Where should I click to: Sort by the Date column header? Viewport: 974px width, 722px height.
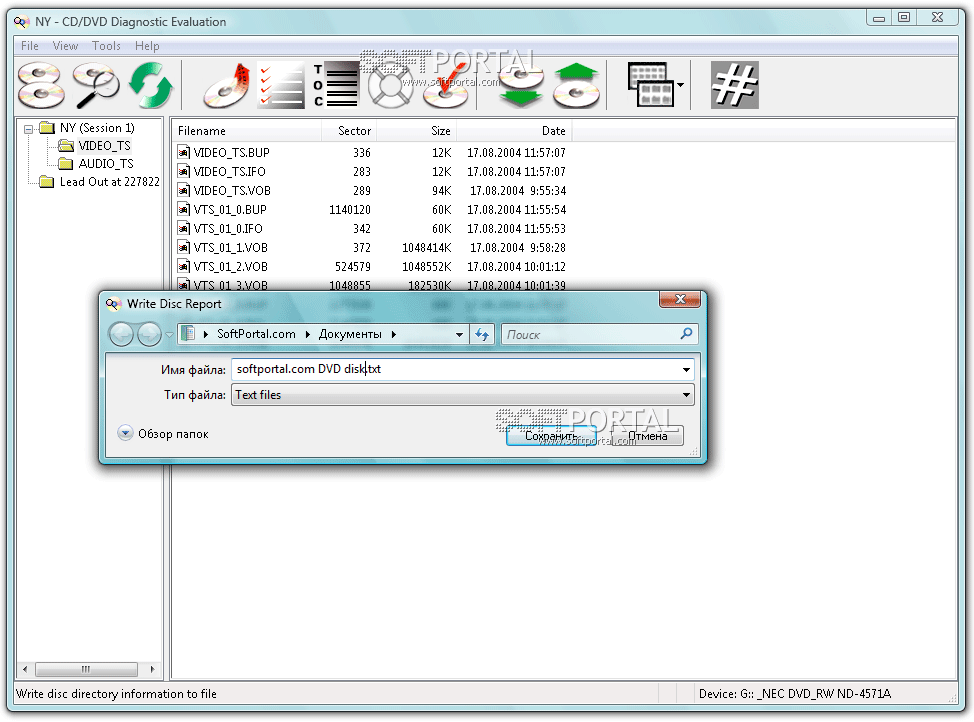pyautogui.click(x=514, y=131)
